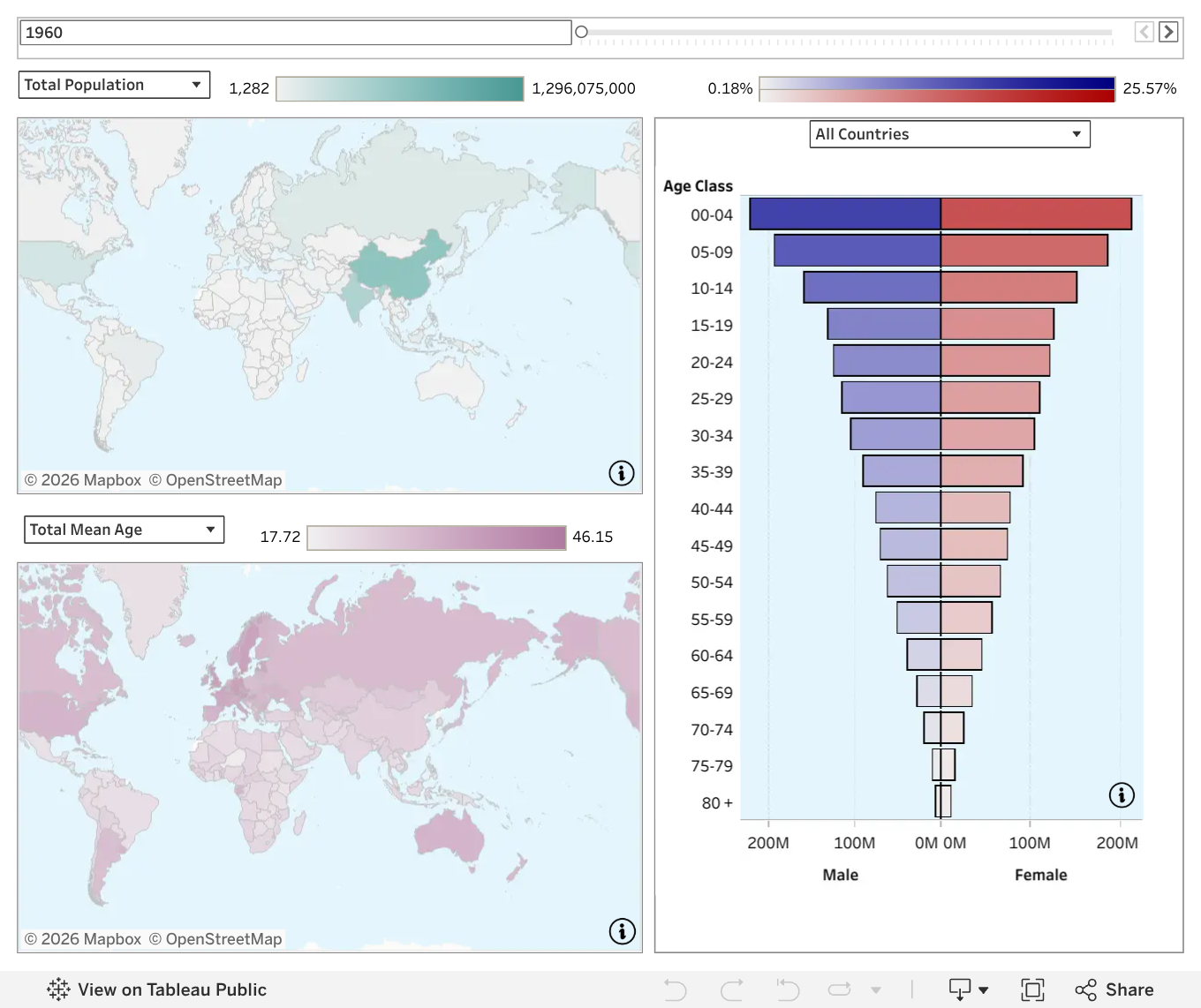Click Australia on the mean age map
Image resolution: width=1201 pixels, height=1008 pixels.
coord(449,835)
